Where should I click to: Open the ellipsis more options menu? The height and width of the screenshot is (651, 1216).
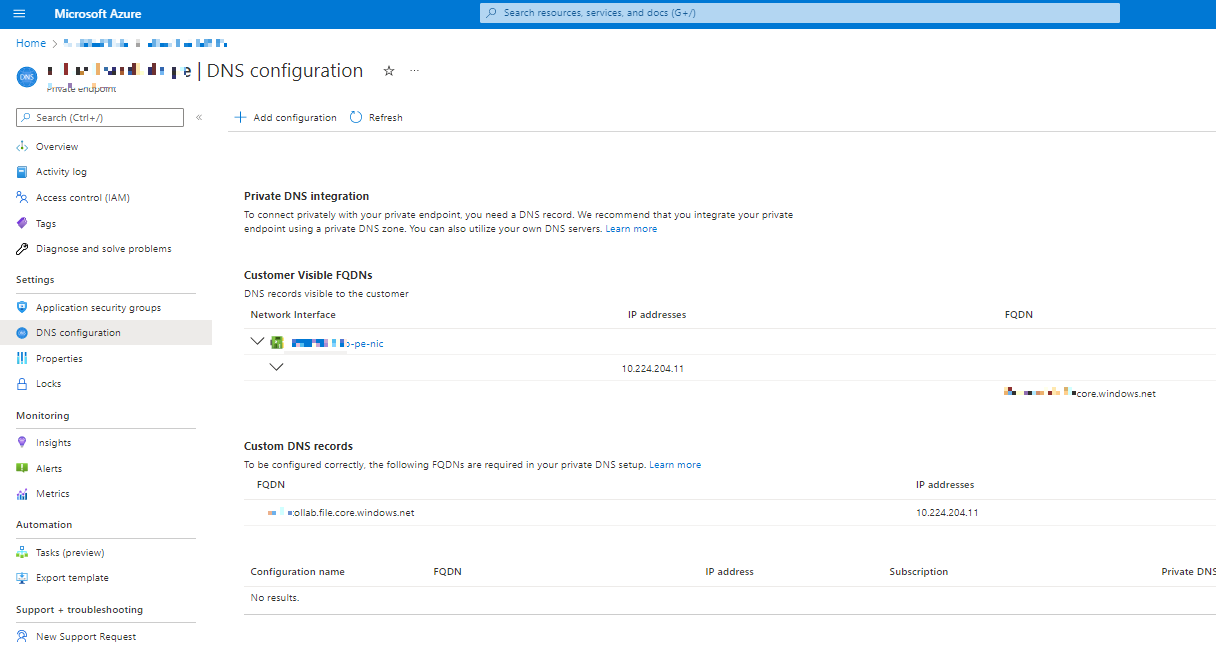(x=415, y=71)
